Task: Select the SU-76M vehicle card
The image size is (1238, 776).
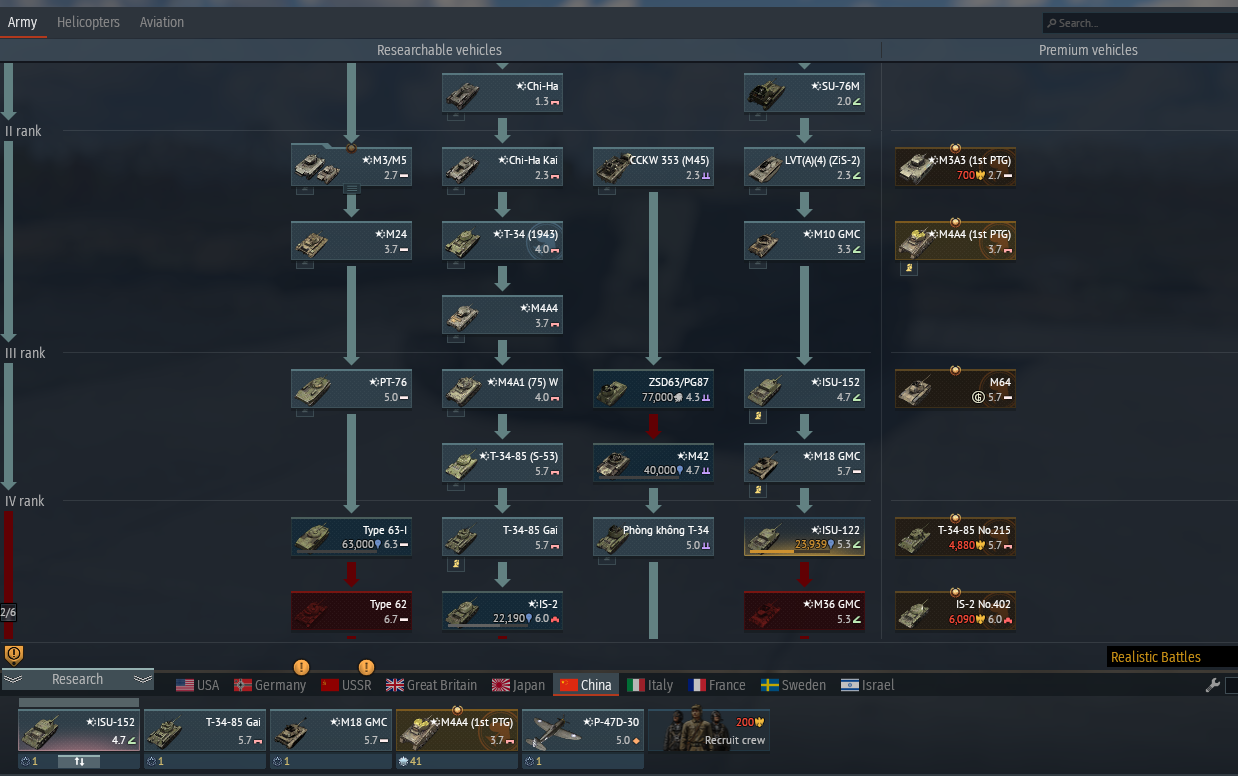Action: point(804,93)
